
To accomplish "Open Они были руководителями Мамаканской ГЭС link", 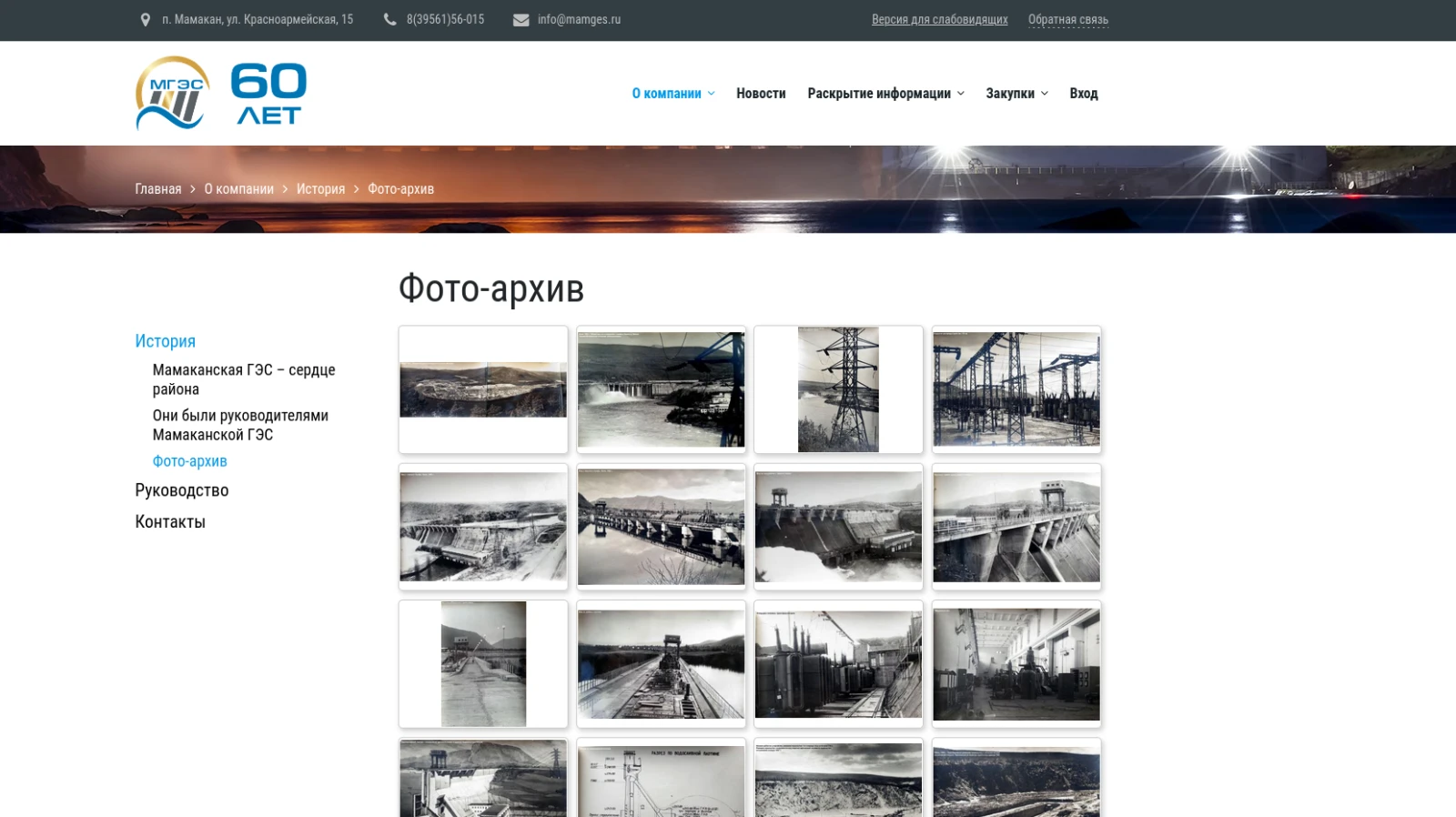I will pyautogui.click(x=240, y=425).
